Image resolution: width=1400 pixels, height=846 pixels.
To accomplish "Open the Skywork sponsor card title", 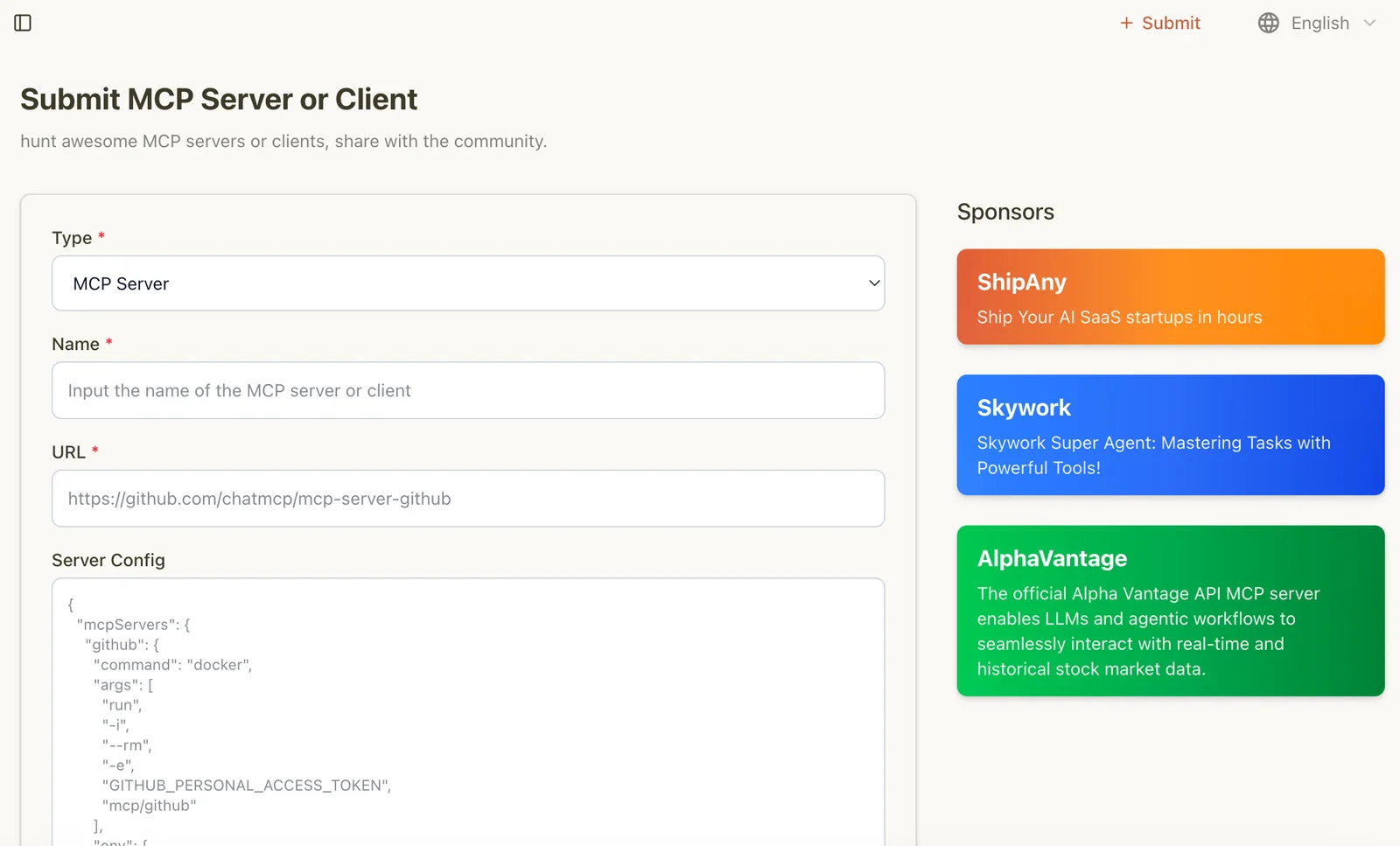I will coord(1024,408).
